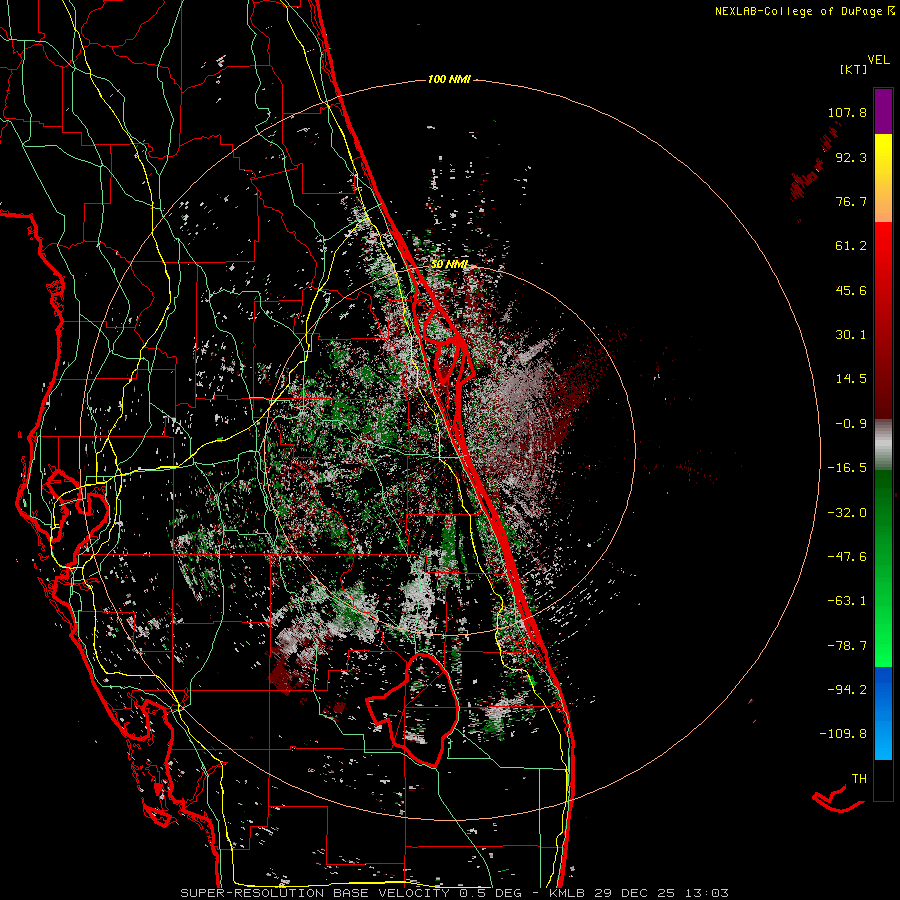The height and width of the screenshot is (900, 900).
Task: Click the 107.8 value on the velocity scale
Action: (x=847, y=112)
